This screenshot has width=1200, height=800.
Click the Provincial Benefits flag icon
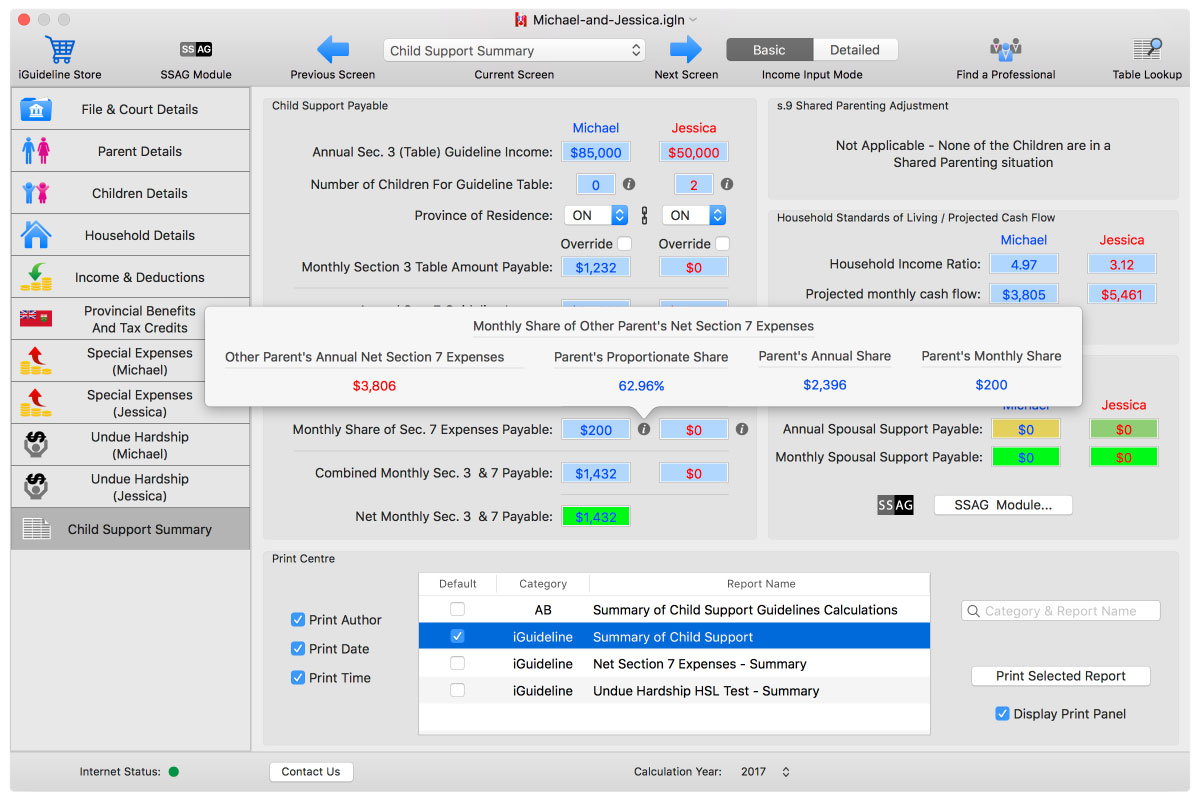pos(36,319)
